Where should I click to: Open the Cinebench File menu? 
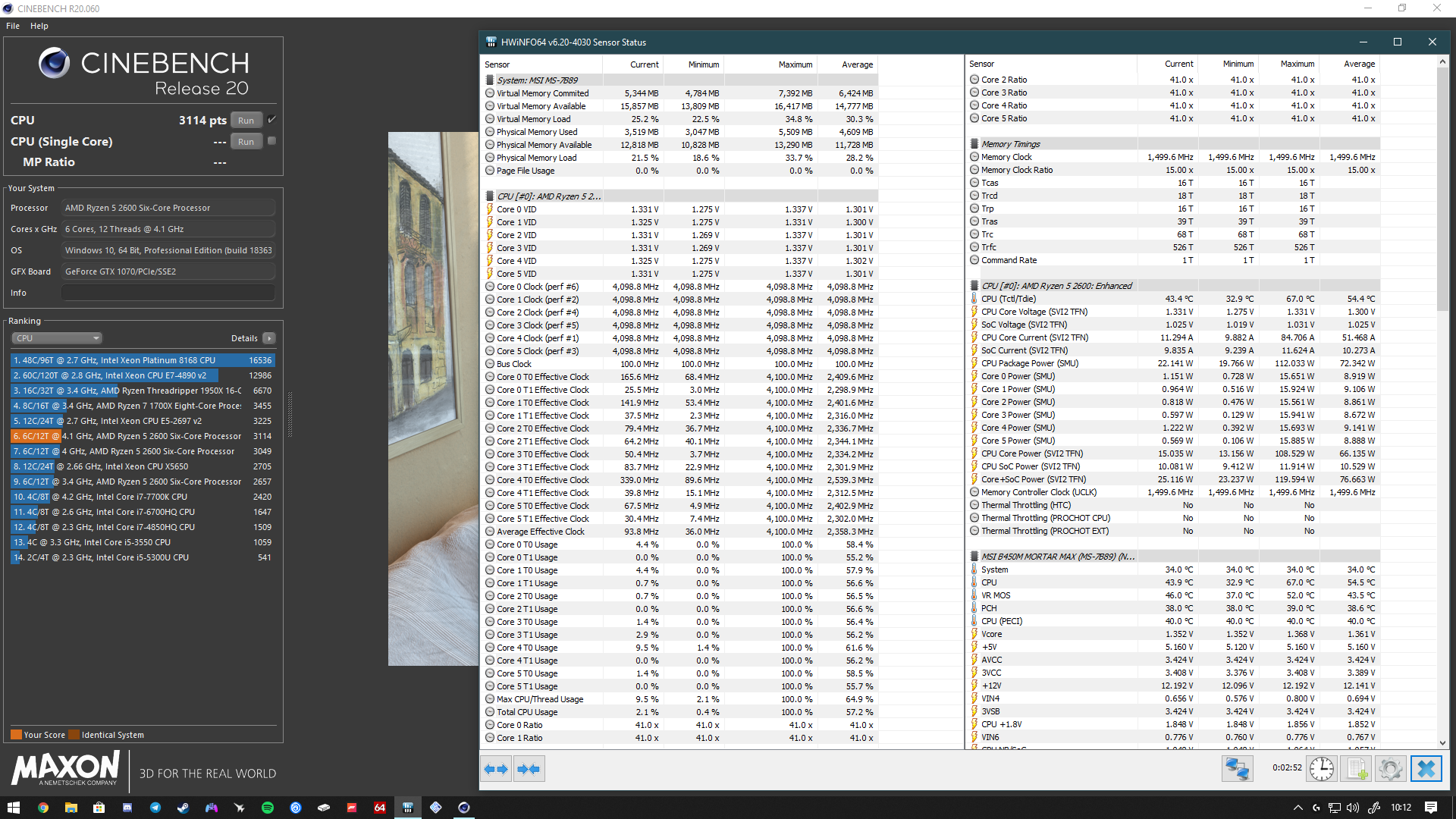13,26
